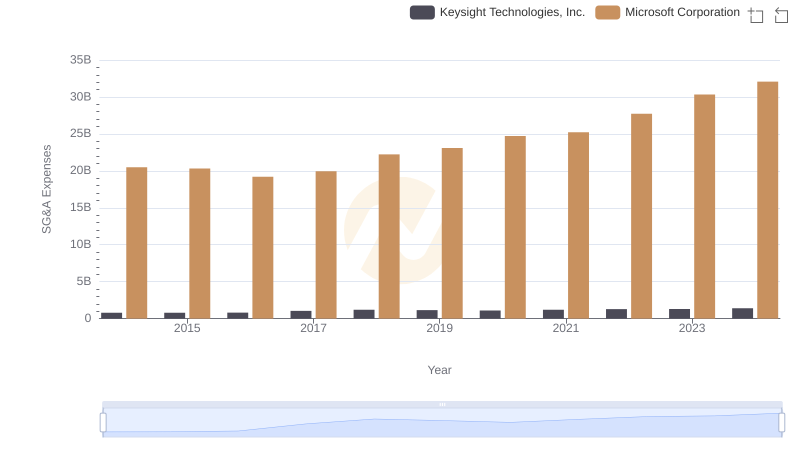Toggle Microsoft Corporation legend series
Viewport: 800px width, 461px height.
pyautogui.click(x=667, y=12)
